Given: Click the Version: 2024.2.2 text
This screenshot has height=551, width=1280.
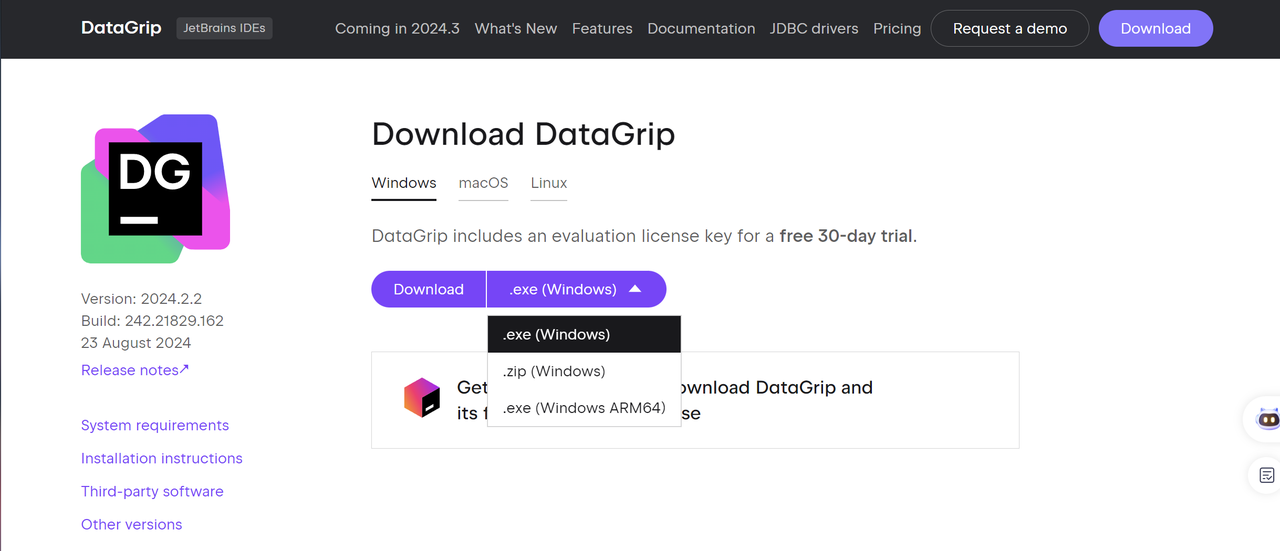Looking at the screenshot, I should tap(141, 298).
